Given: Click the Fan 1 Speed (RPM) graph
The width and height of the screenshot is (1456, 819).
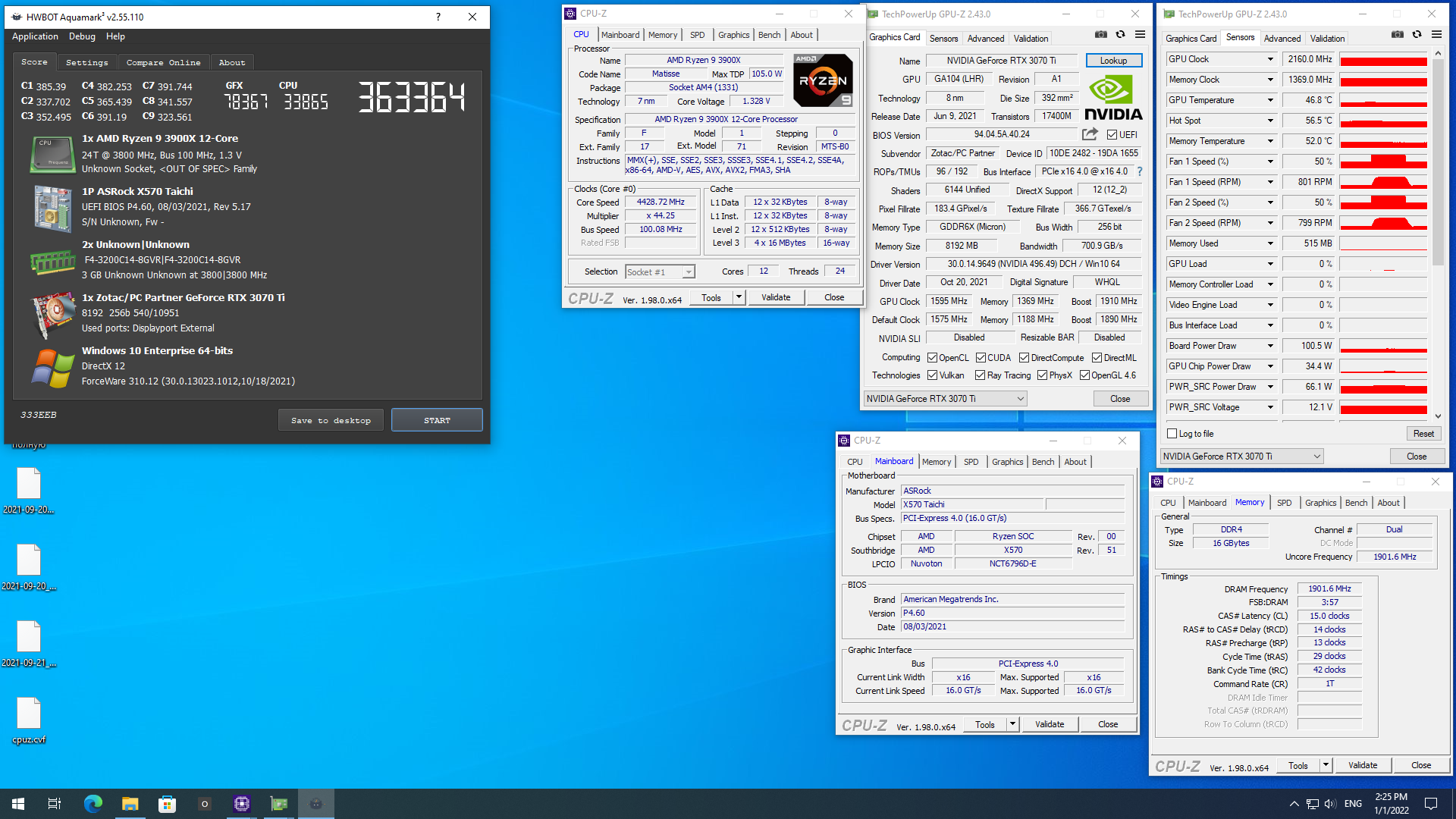Looking at the screenshot, I should coord(1383,182).
